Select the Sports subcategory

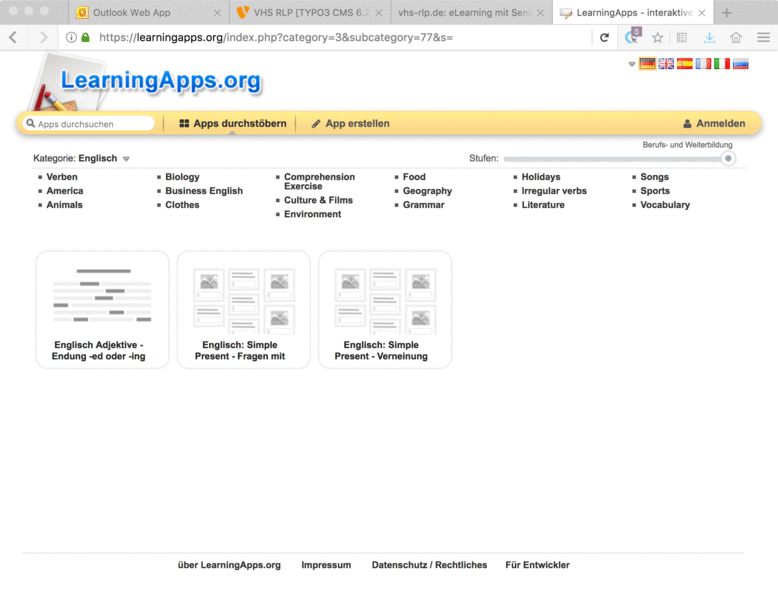point(655,191)
